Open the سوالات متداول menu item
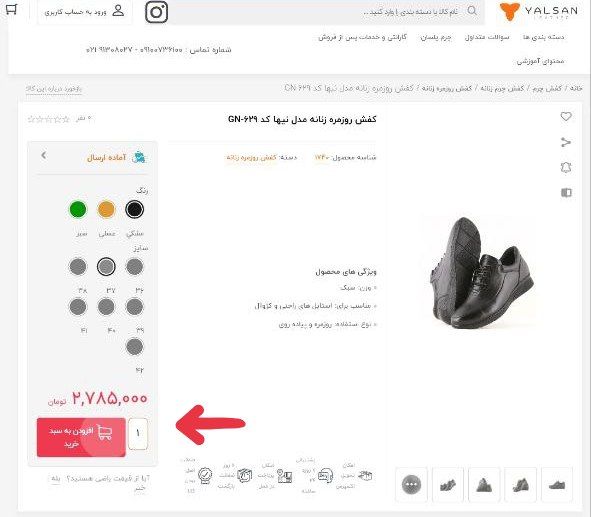Image resolution: width=591 pixels, height=517 pixels. click(x=487, y=37)
